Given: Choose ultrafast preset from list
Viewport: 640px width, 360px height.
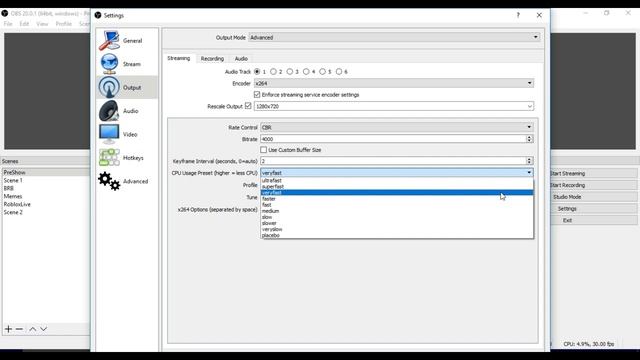Looking at the screenshot, I should point(397,180).
